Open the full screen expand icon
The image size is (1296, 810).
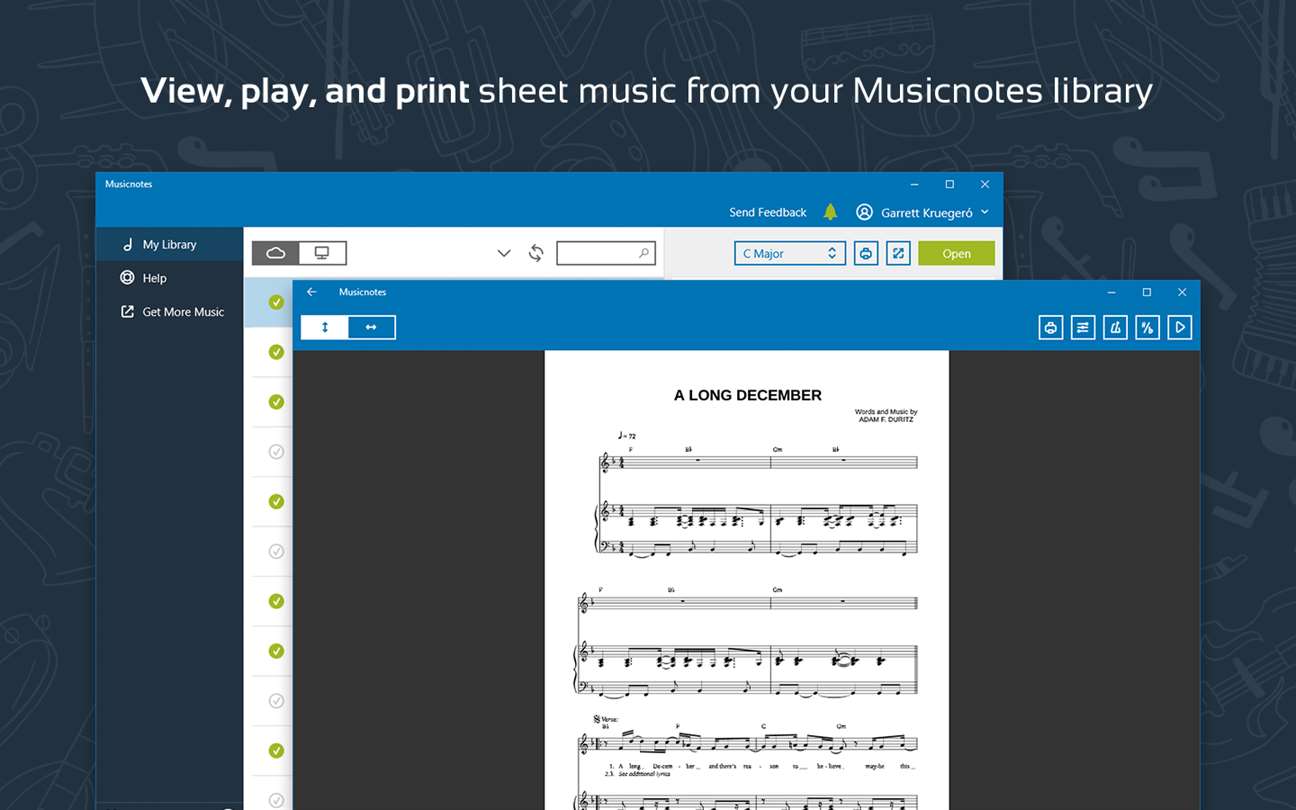[x=898, y=254]
